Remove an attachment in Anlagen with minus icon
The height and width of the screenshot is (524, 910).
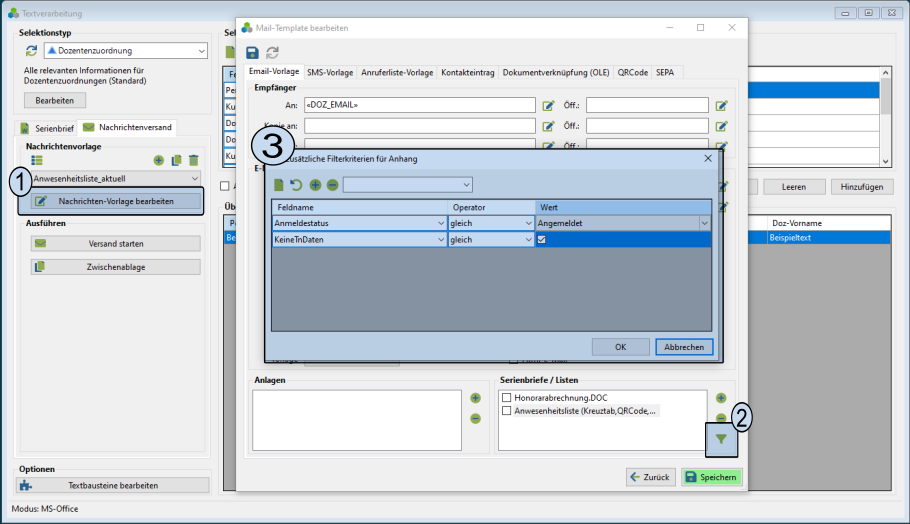[x=475, y=418]
